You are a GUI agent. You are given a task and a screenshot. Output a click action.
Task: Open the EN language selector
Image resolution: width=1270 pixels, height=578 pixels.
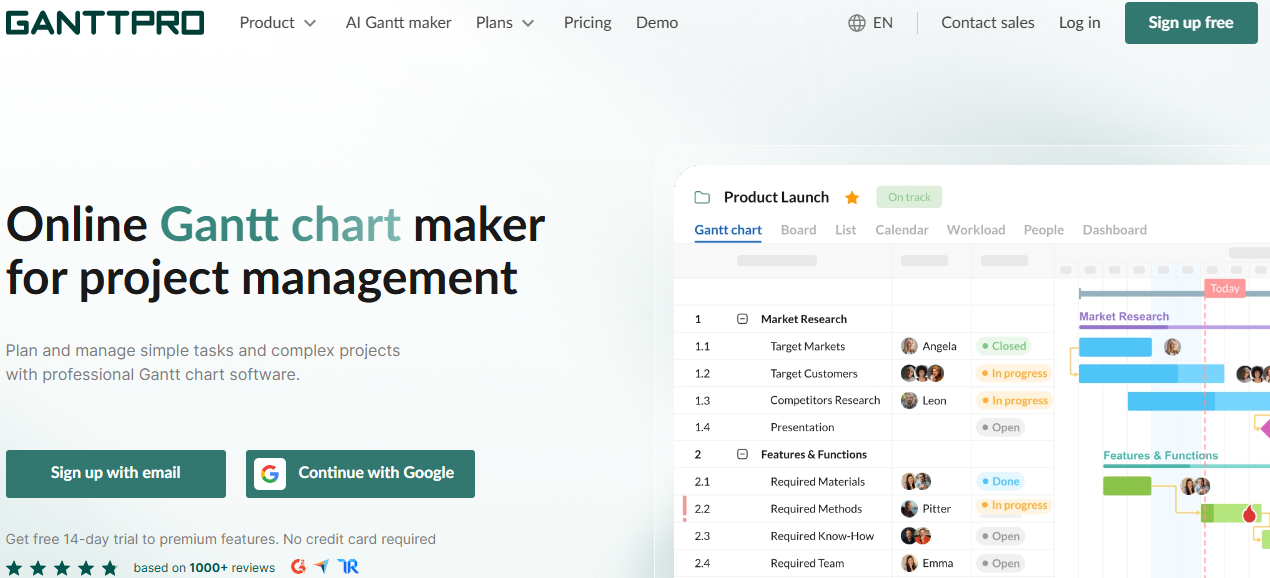click(871, 22)
